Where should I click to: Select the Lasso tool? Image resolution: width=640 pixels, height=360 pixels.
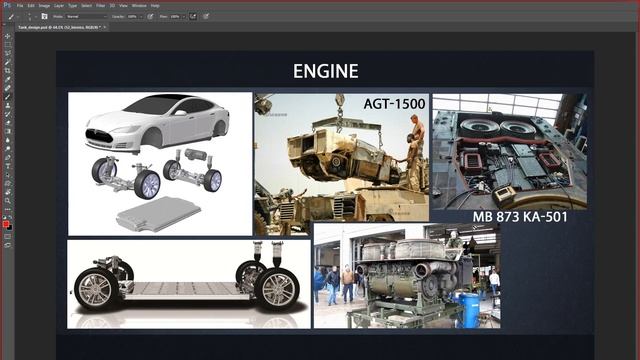tap(7, 53)
